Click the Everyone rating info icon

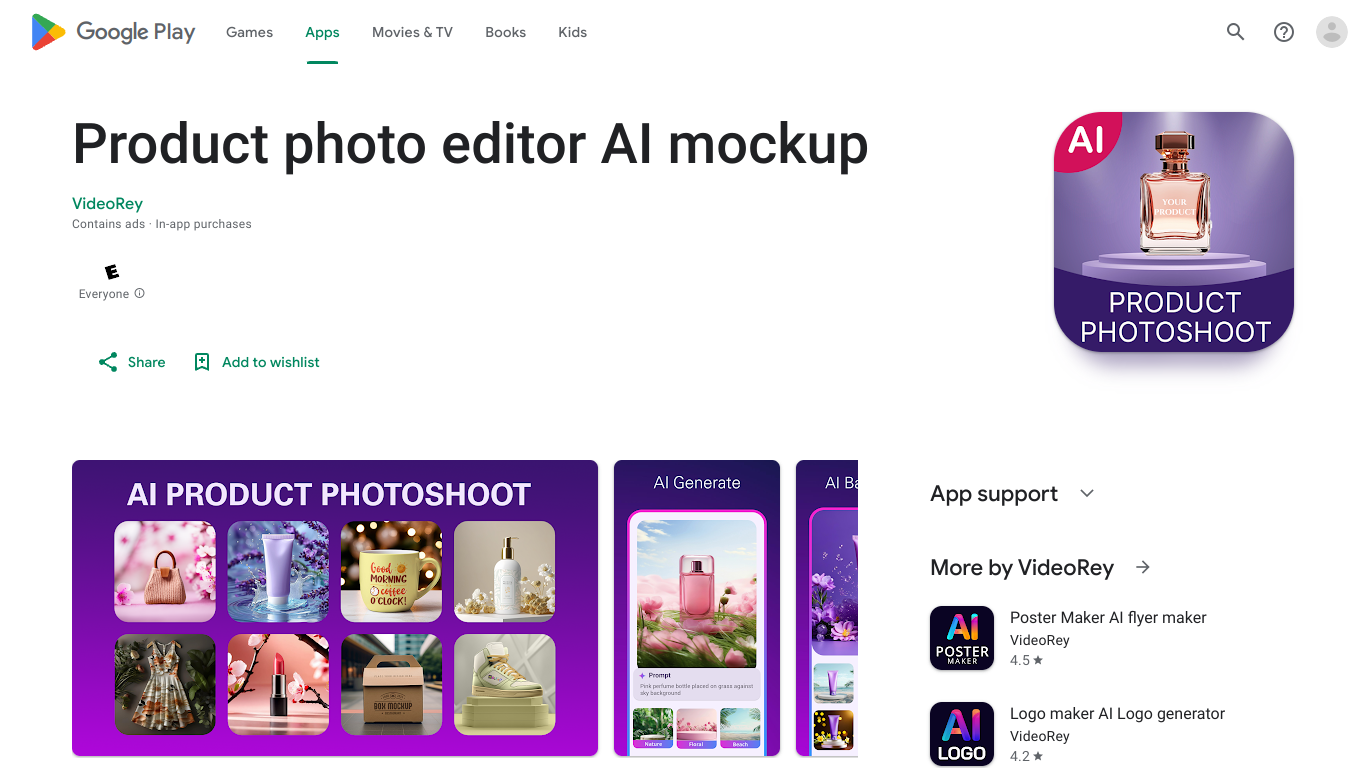[140, 294]
